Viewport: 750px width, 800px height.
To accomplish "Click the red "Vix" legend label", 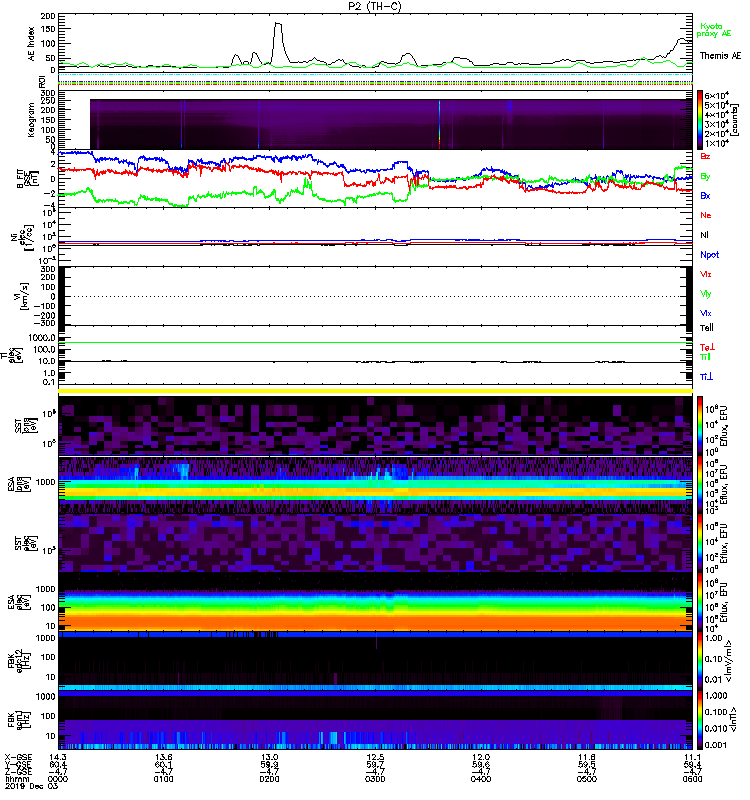I will (706, 274).
